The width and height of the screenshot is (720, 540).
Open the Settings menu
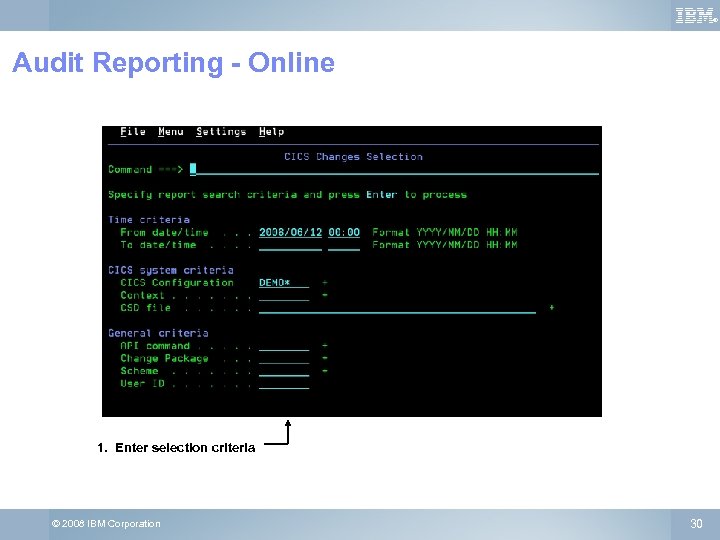tap(221, 132)
